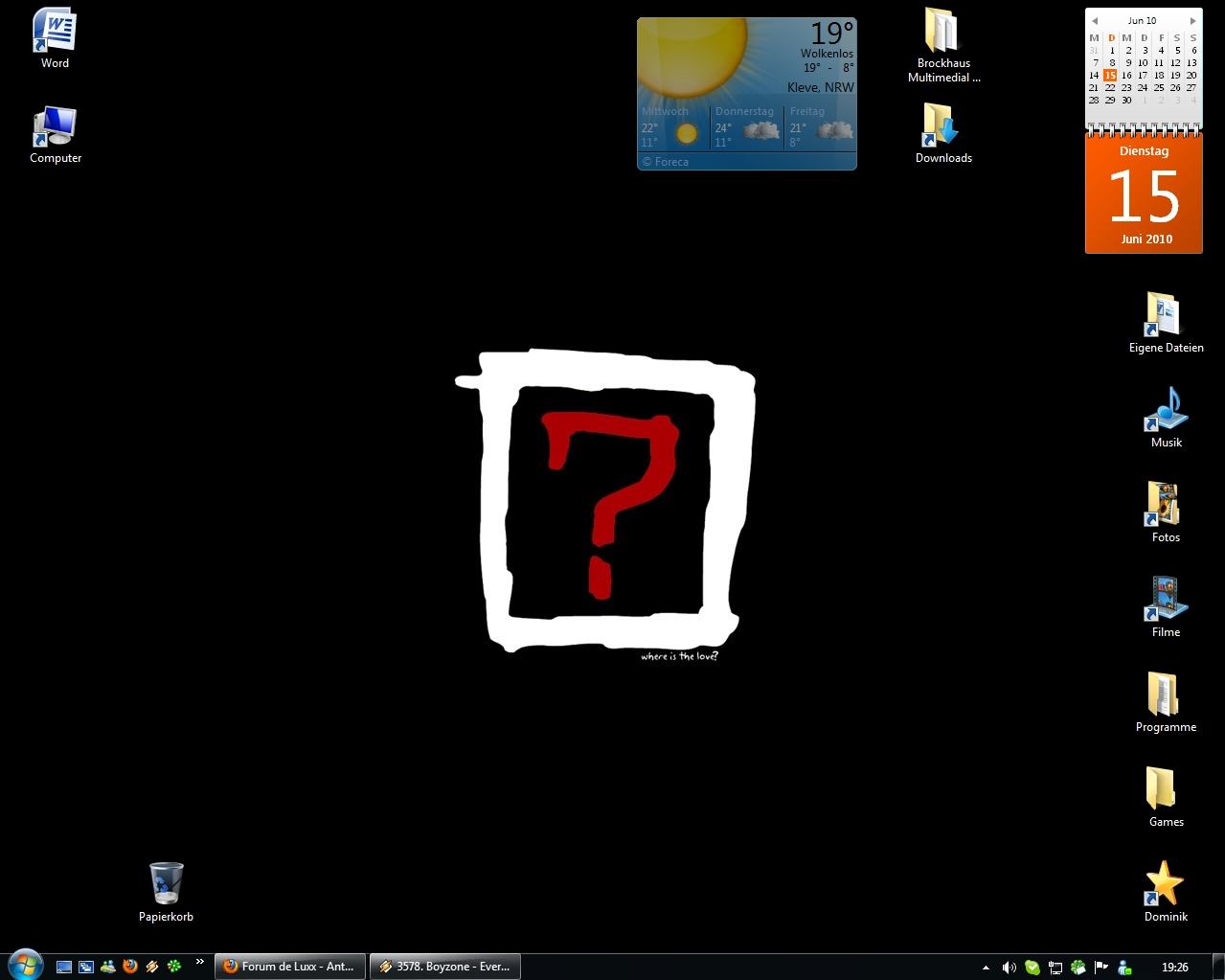Click large Dienstag 15 date panel
The height and width of the screenshot is (980, 1225).
tap(1144, 194)
